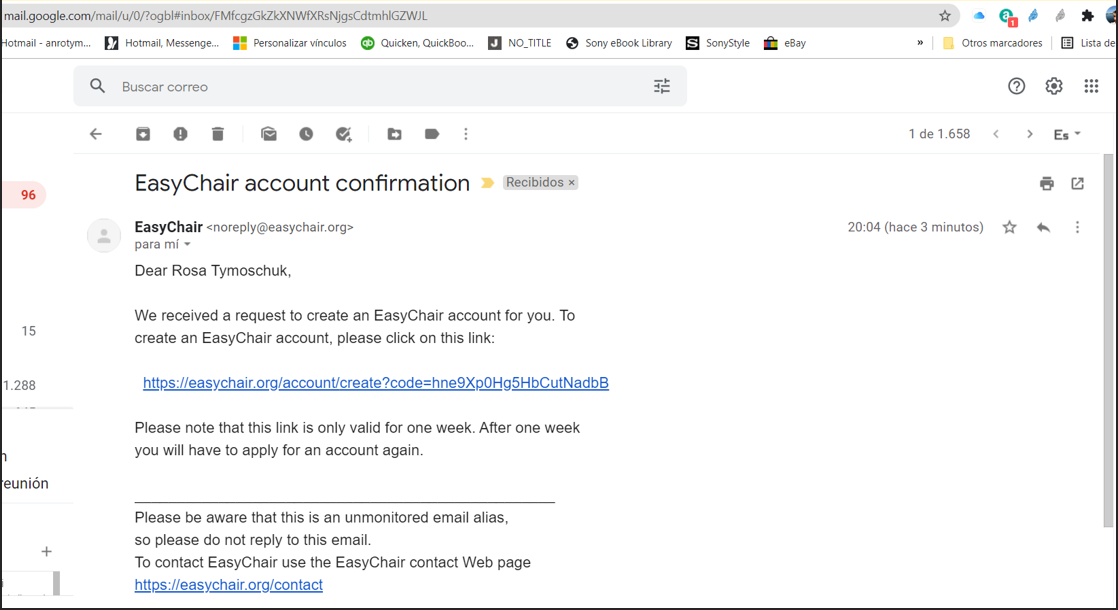Delete the email with trash icon
This screenshot has height=610, width=1118.
(x=217, y=134)
